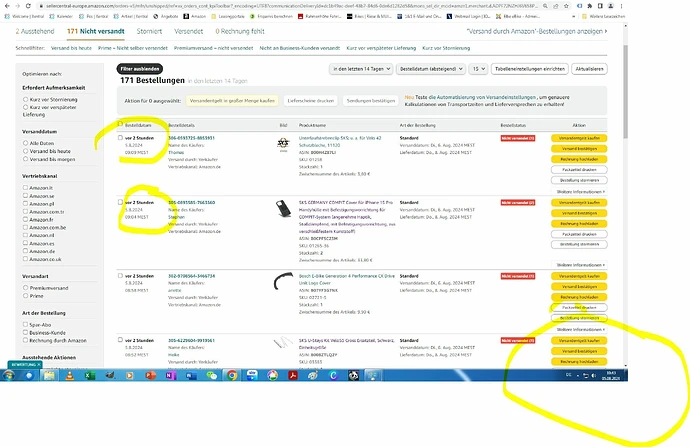Open Windows Explorer folder in taskbar
The image size is (690, 447).
49,375
